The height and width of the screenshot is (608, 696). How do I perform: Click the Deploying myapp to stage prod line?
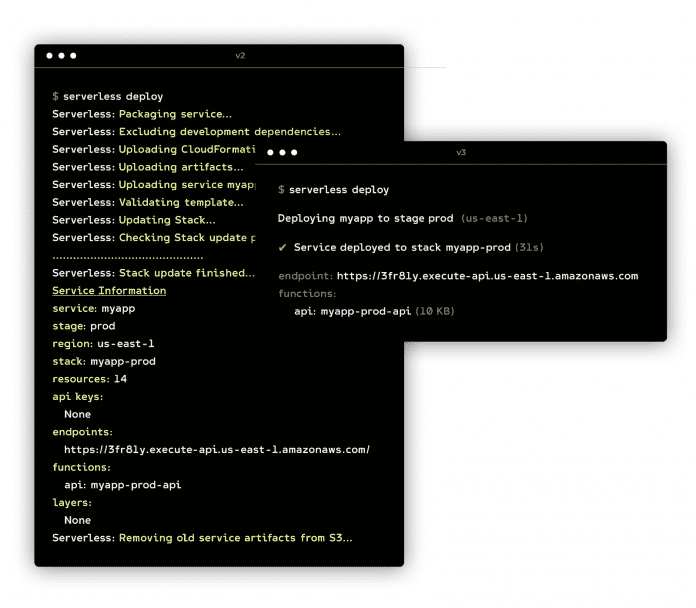[x=365, y=218]
